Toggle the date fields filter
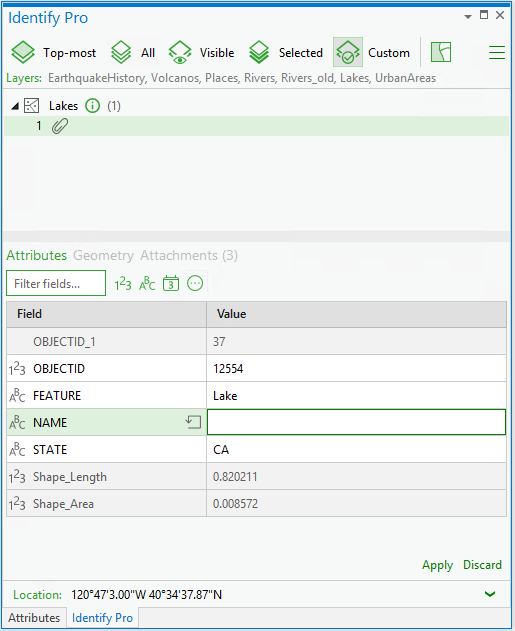Image resolution: width=515 pixels, height=631 pixels. (x=171, y=284)
